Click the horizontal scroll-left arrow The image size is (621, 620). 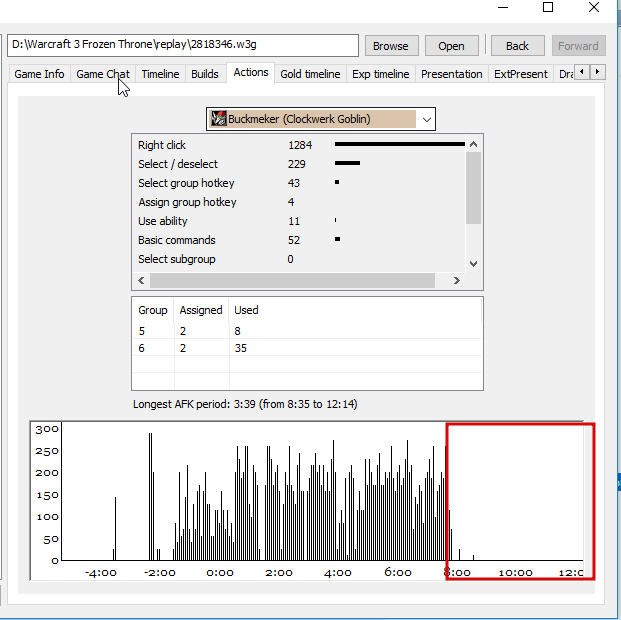[x=141, y=280]
